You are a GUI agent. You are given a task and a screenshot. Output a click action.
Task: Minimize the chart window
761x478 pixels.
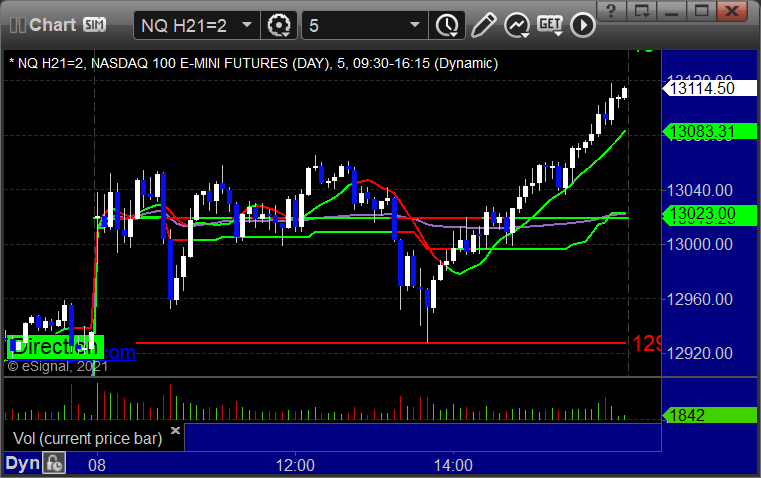point(672,11)
